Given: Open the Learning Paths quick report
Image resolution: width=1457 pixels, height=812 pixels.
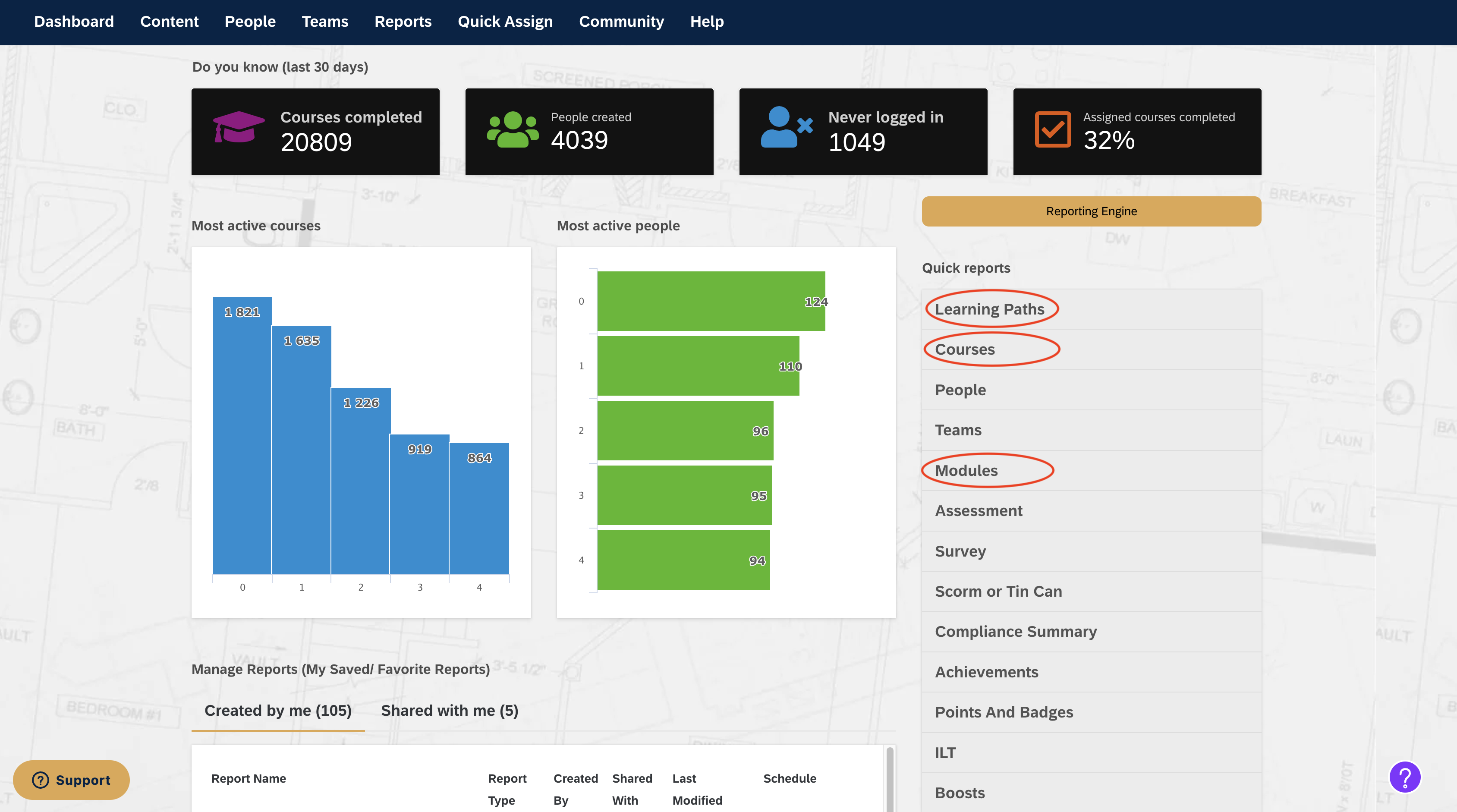Looking at the screenshot, I should point(989,309).
